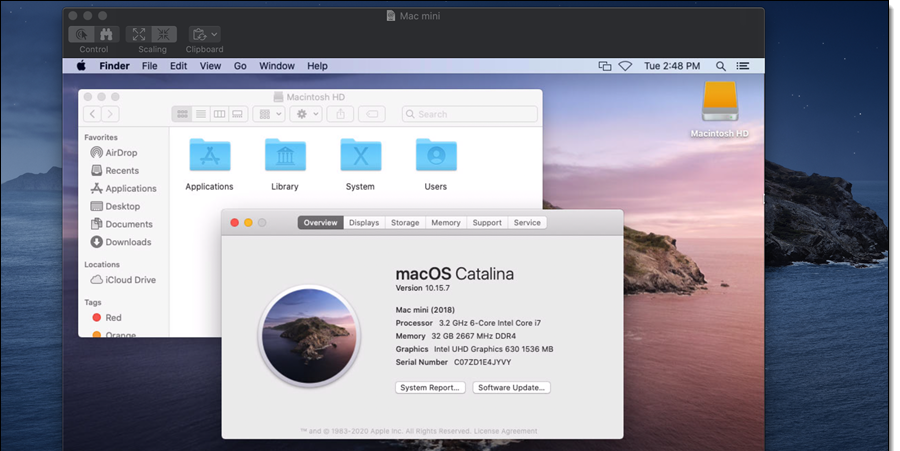Open the Finder action gear dropdown

305,114
